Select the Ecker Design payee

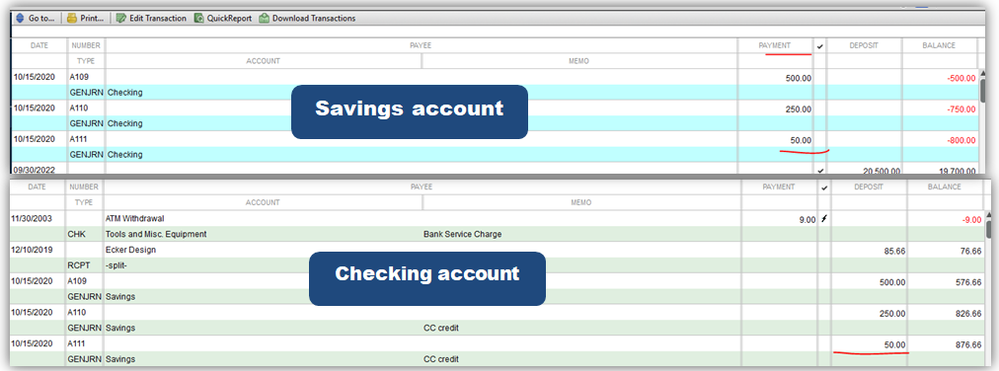coord(131,250)
